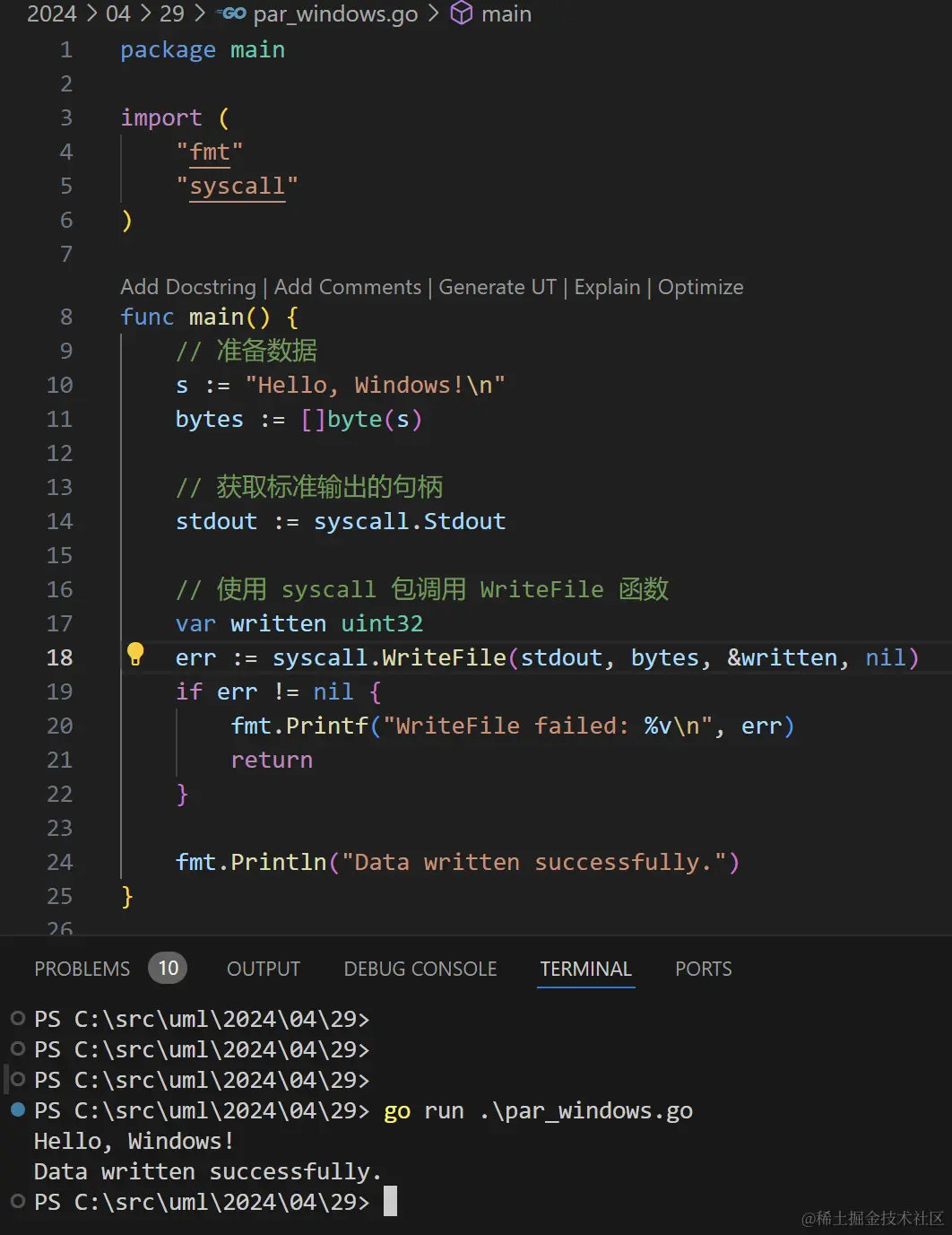Click the lightbulb quick-fix icon on line 18
Viewport: 952px width, 1235px height.
pos(135,656)
